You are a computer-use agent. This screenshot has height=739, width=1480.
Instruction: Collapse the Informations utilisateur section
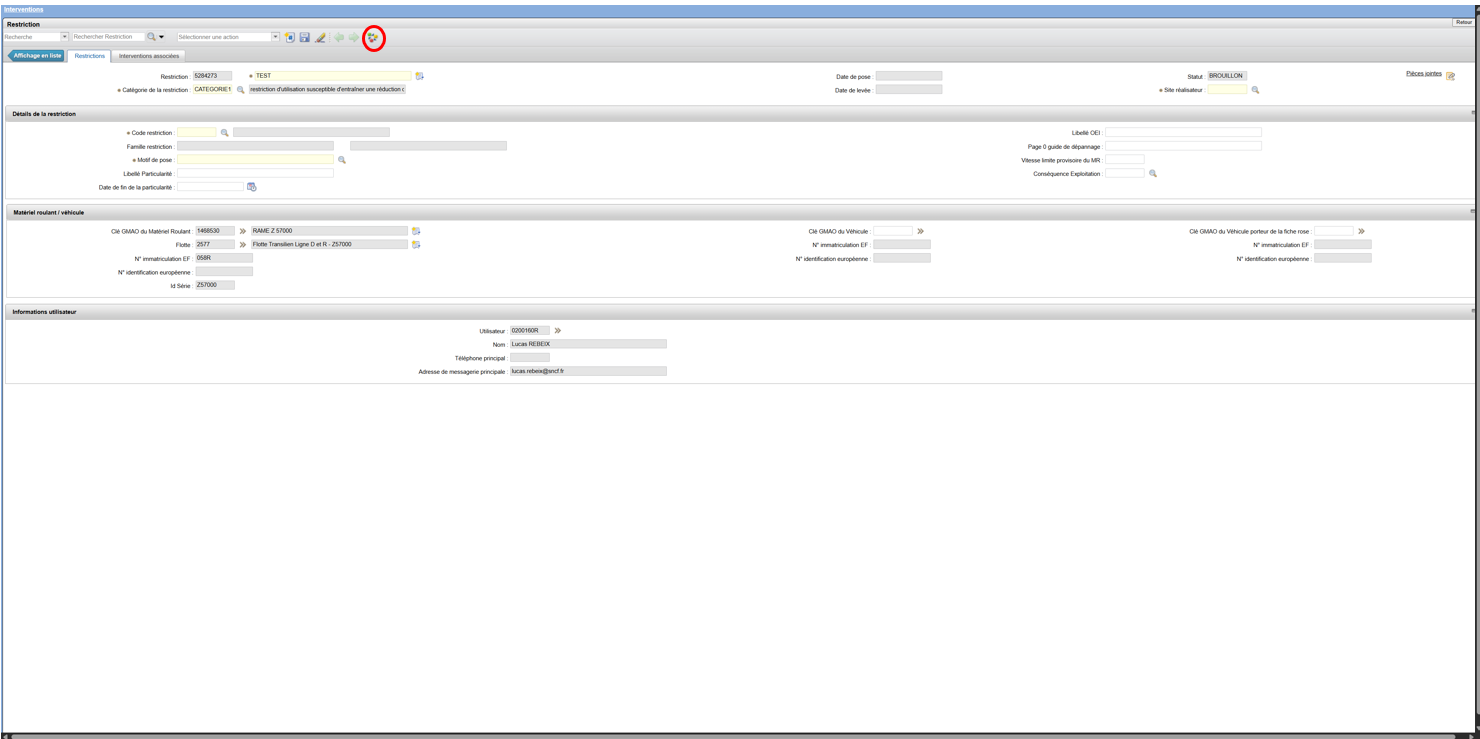click(x=1473, y=311)
